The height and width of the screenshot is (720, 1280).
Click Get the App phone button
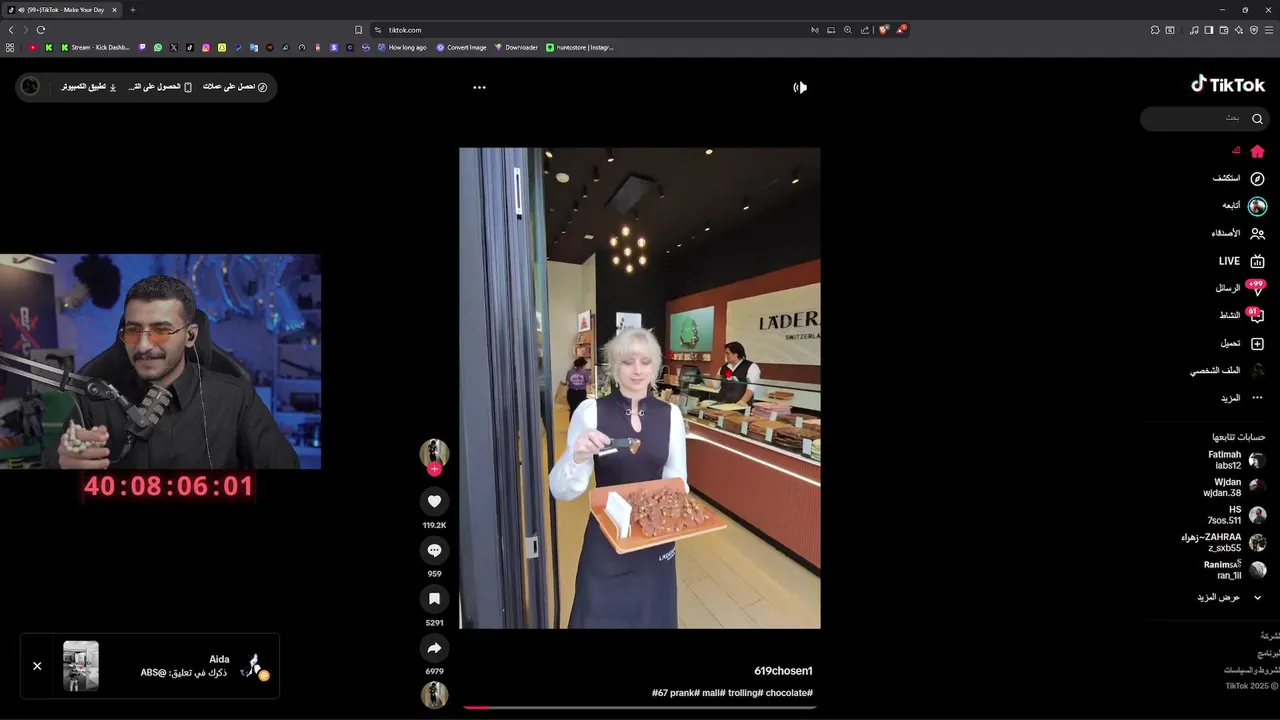[160, 87]
